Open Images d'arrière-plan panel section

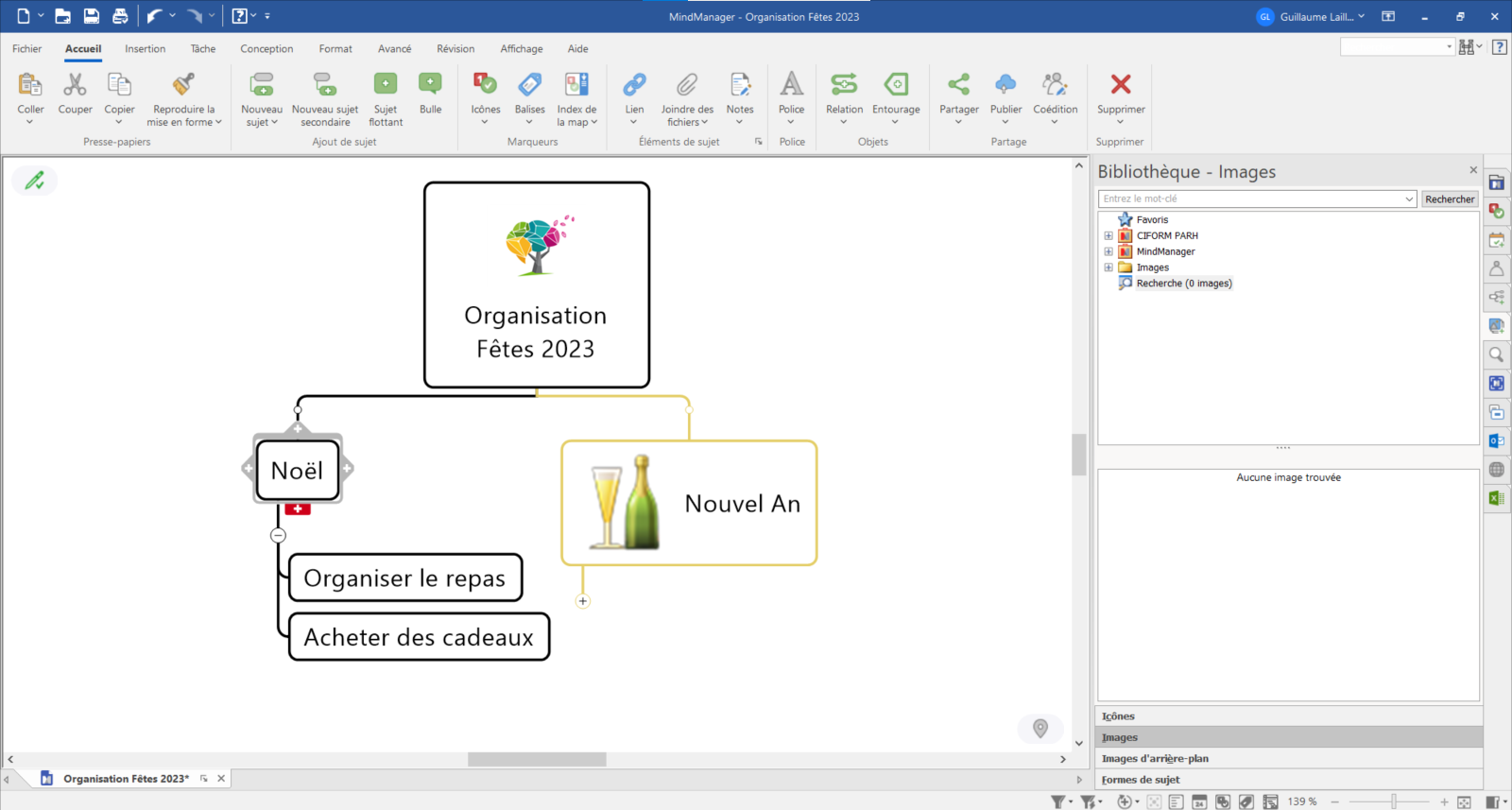(x=1155, y=759)
